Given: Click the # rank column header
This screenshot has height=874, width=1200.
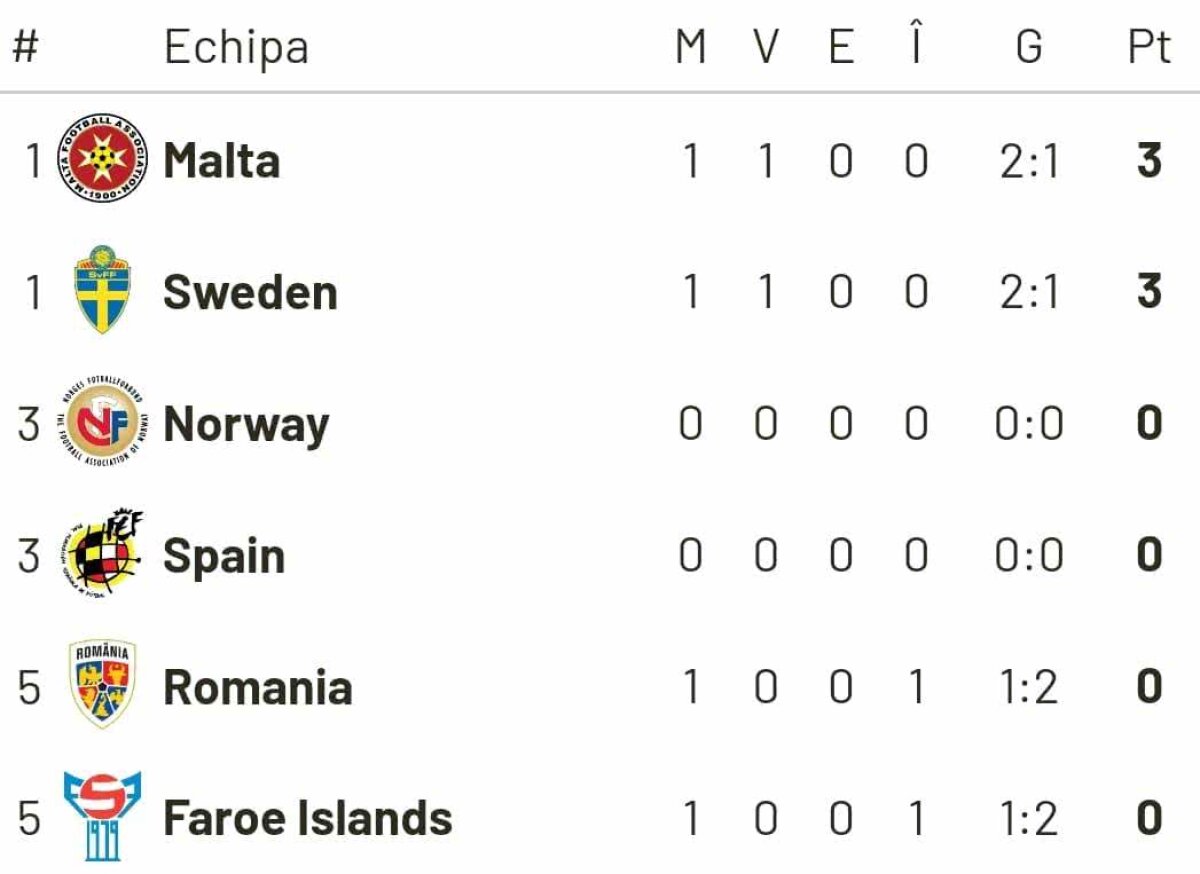Looking at the screenshot, I should (x=26, y=47).
